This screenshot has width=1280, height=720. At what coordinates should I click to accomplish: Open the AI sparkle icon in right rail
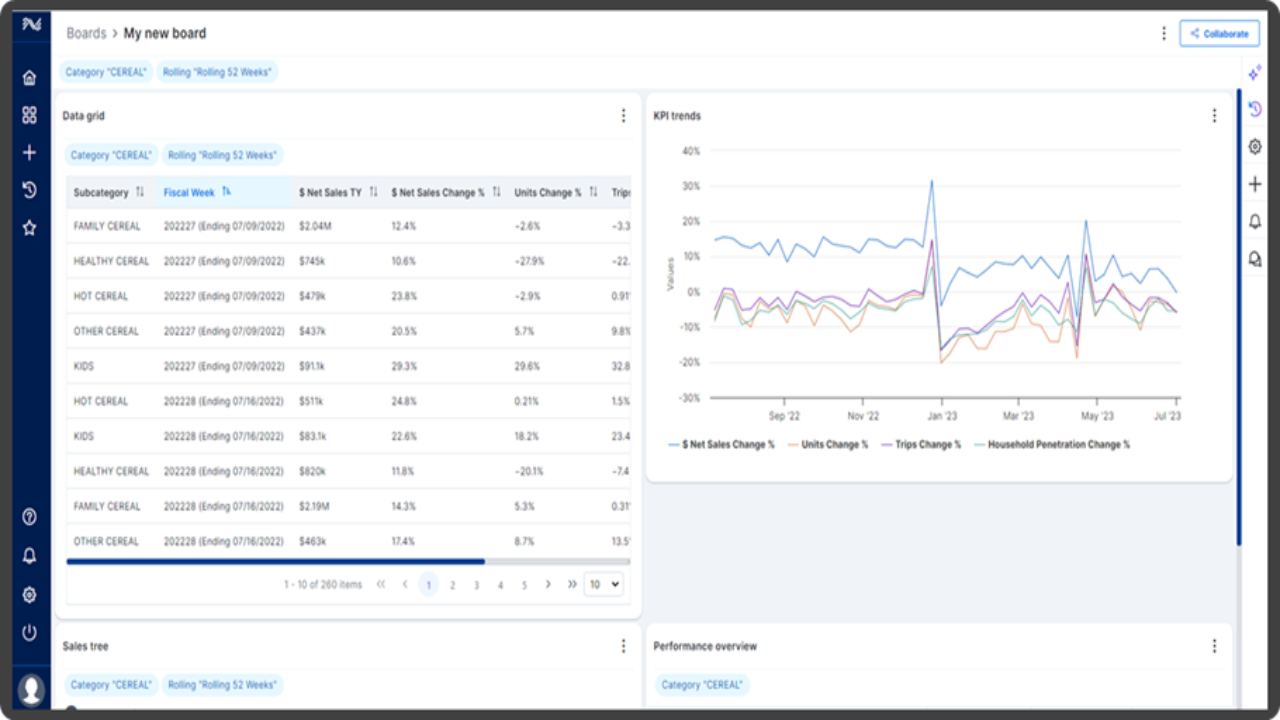(1255, 73)
